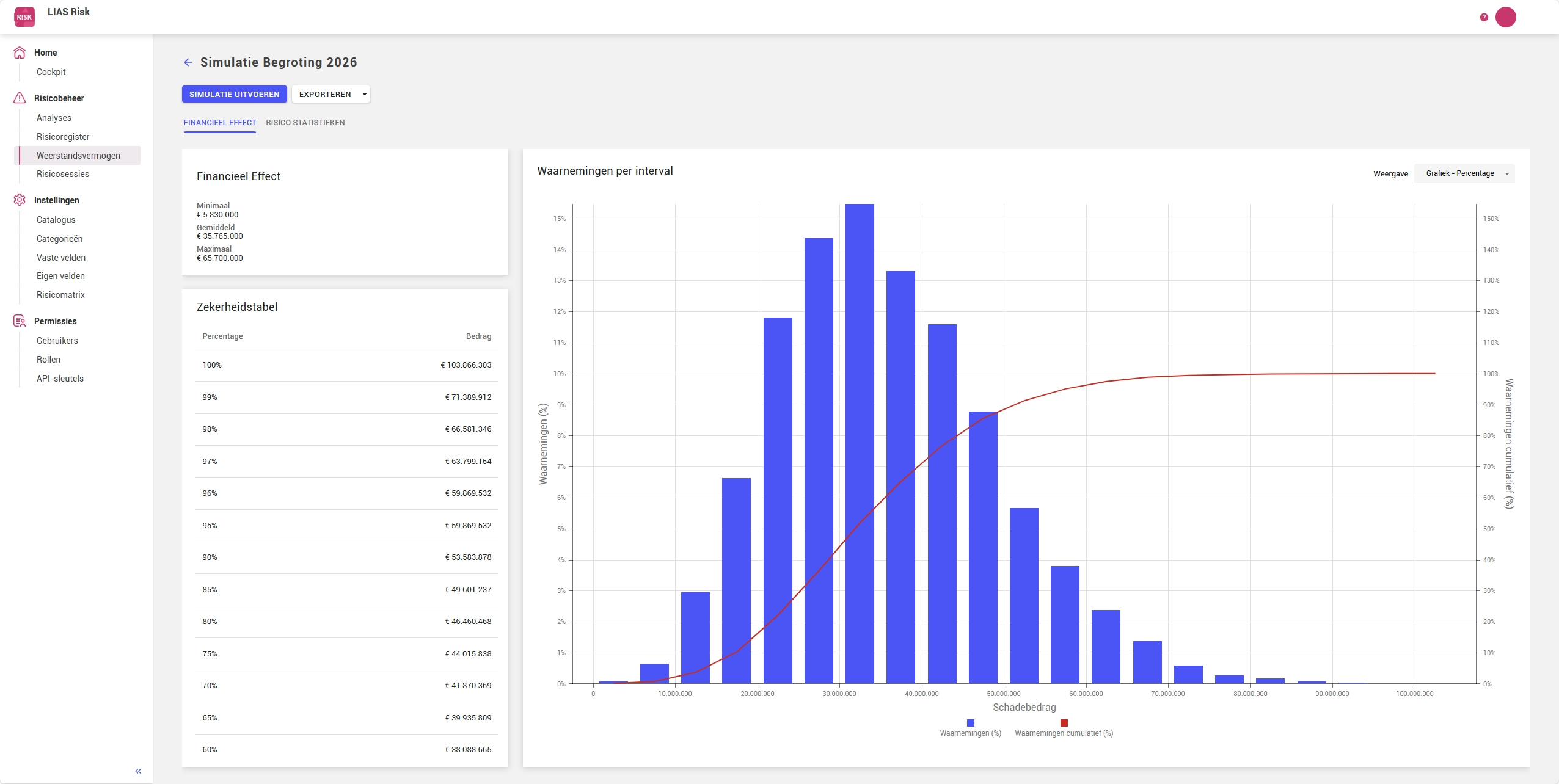Click the Risicobeheer warning triangle icon
The height and width of the screenshot is (784, 1559).
[x=20, y=98]
